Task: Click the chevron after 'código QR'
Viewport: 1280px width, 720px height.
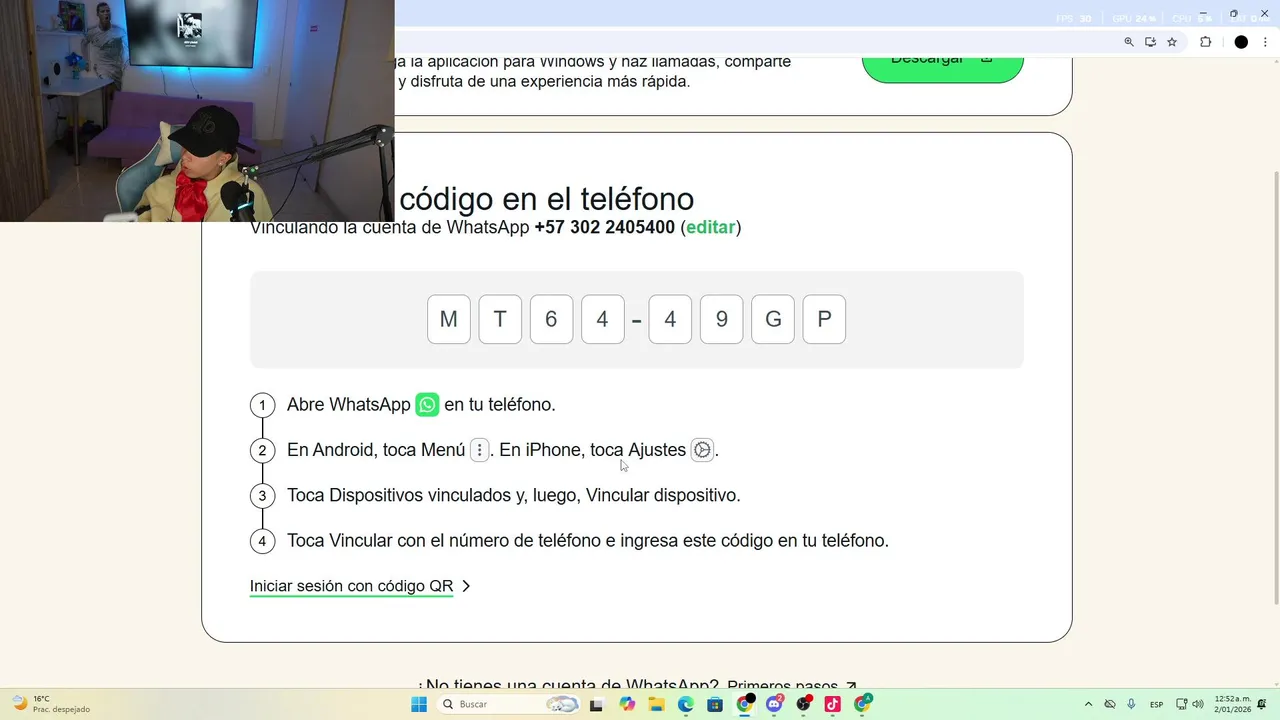Action: click(x=466, y=586)
